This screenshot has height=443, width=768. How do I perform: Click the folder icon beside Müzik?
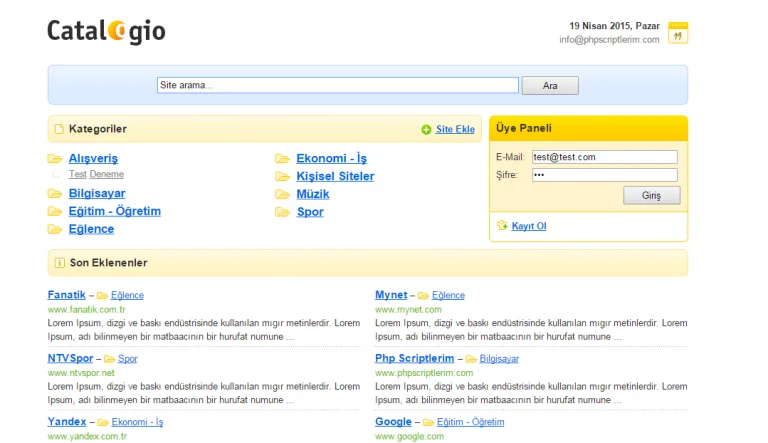[x=282, y=195]
